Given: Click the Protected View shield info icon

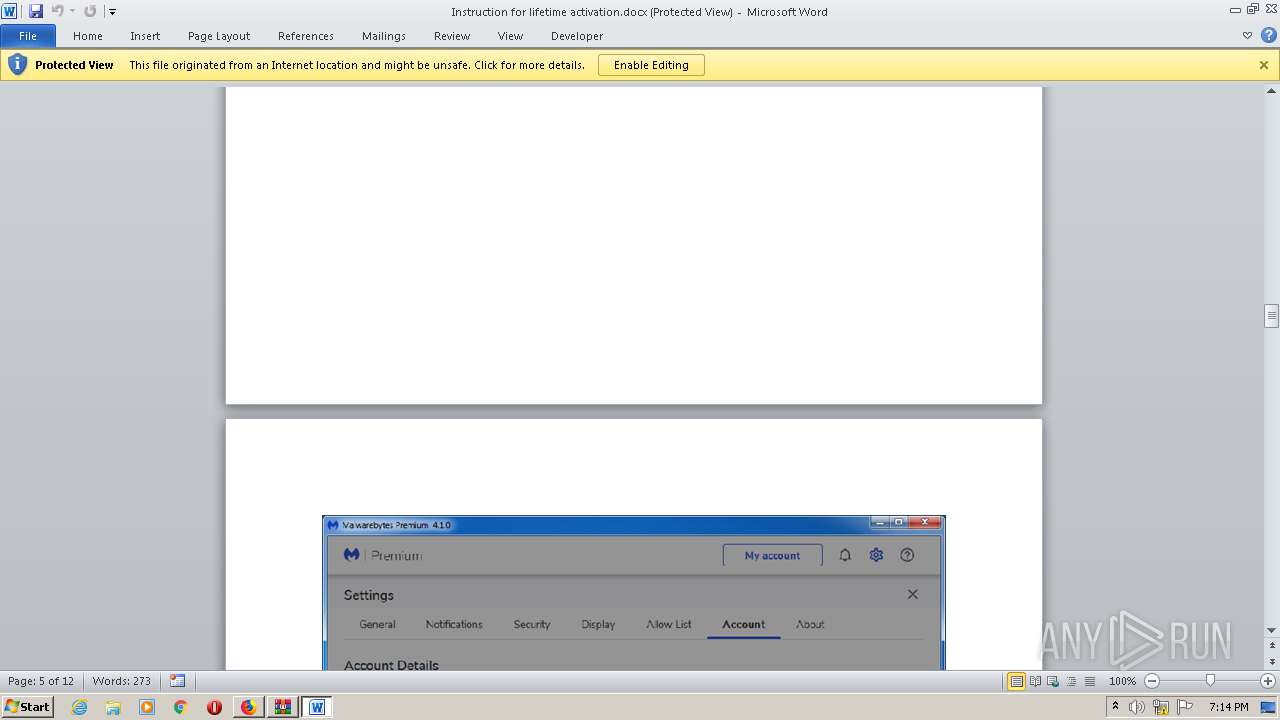Looking at the screenshot, I should tap(17, 65).
